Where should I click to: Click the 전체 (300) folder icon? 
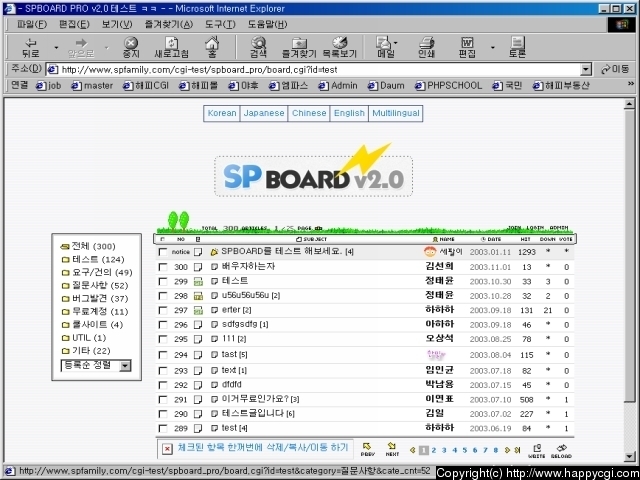click(x=65, y=247)
